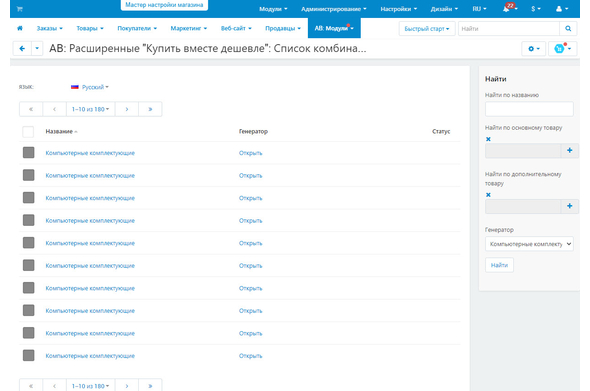Screen dimensions: 590x391
Task: Focus the top Найти search field
Action: (509, 29)
